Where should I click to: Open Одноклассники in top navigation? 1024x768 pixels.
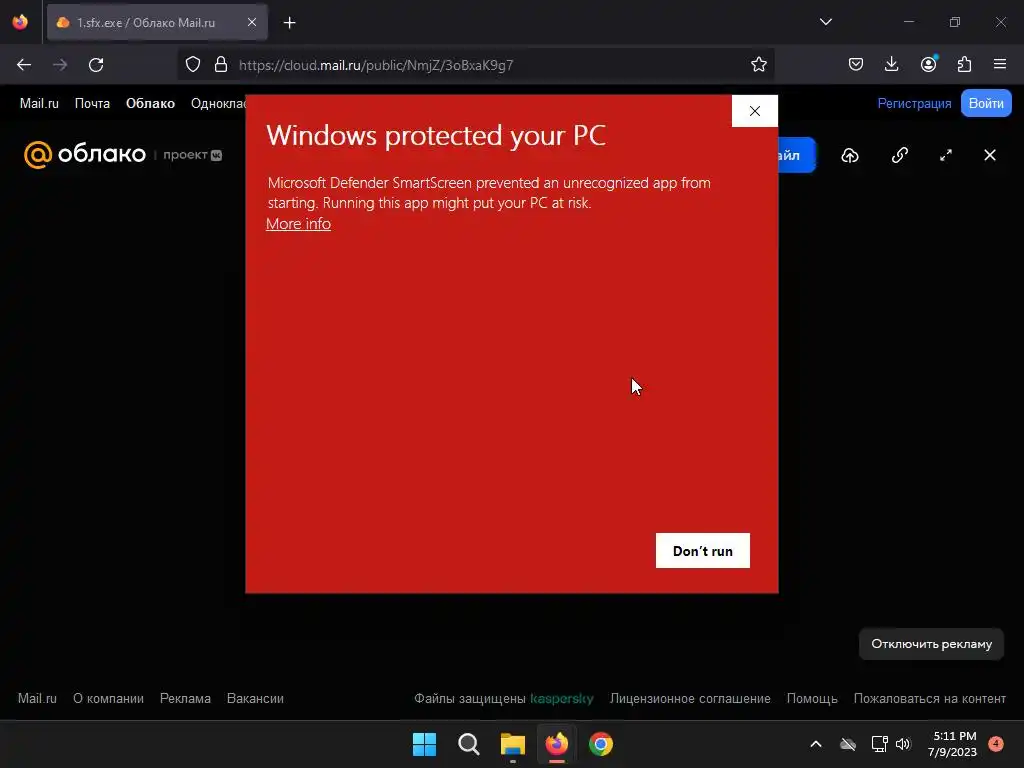point(218,103)
